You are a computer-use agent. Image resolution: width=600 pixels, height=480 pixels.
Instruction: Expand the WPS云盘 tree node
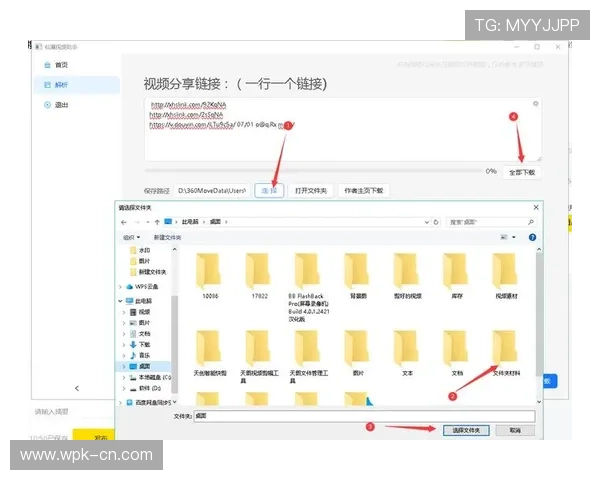click(121, 287)
